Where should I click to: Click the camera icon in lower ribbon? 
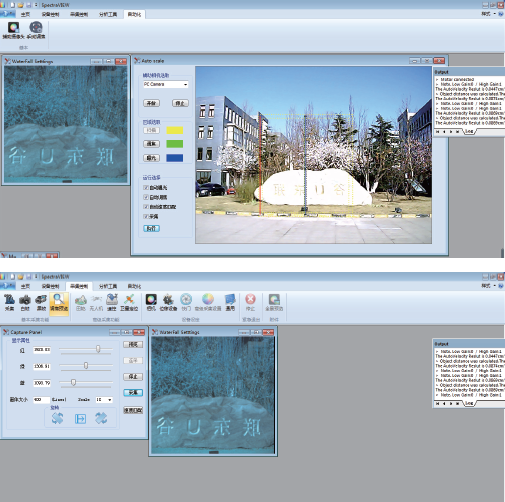pyautogui.click(x=25, y=302)
